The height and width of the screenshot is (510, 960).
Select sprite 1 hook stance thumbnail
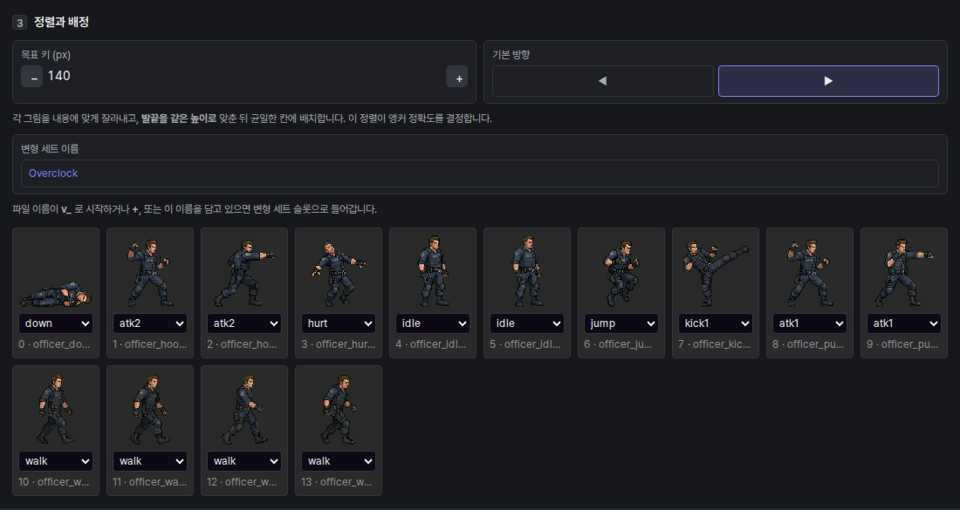(x=150, y=271)
